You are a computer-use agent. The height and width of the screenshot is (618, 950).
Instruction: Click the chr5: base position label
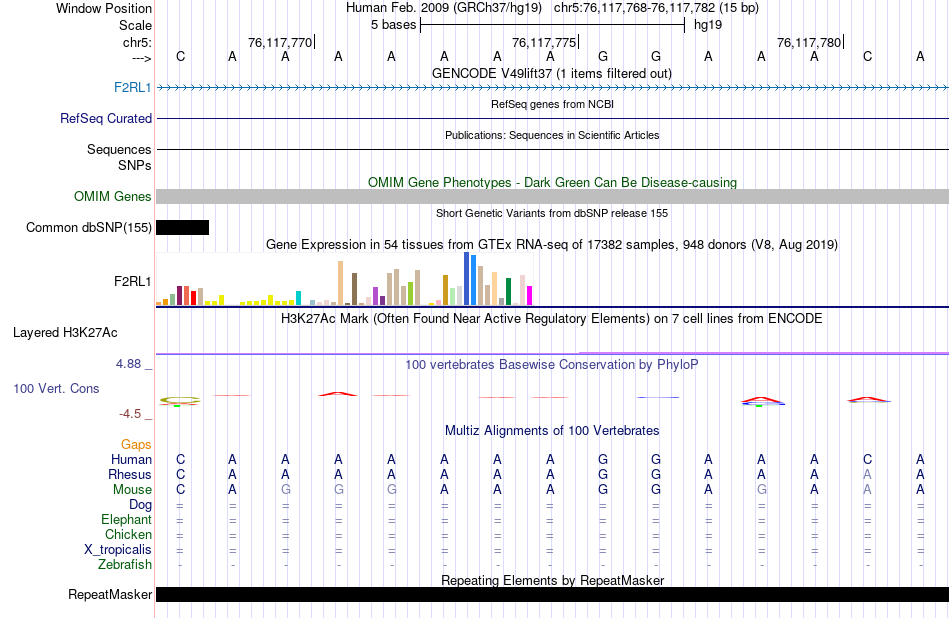coord(137,42)
